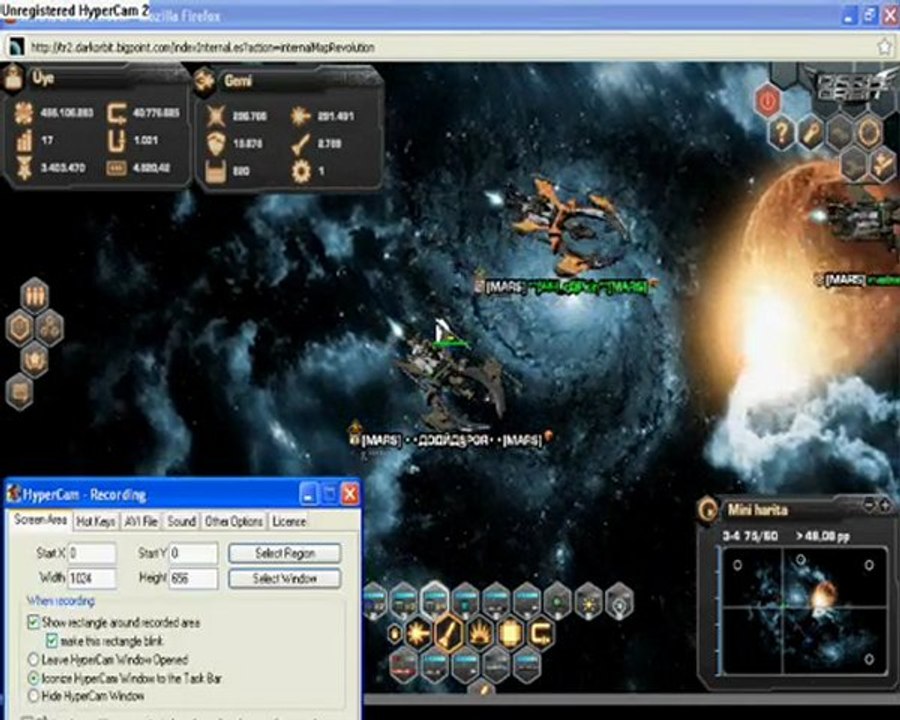Activate the white-bordered highlighted quick slot
The width and height of the screenshot is (900, 720).
coord(435,600)
